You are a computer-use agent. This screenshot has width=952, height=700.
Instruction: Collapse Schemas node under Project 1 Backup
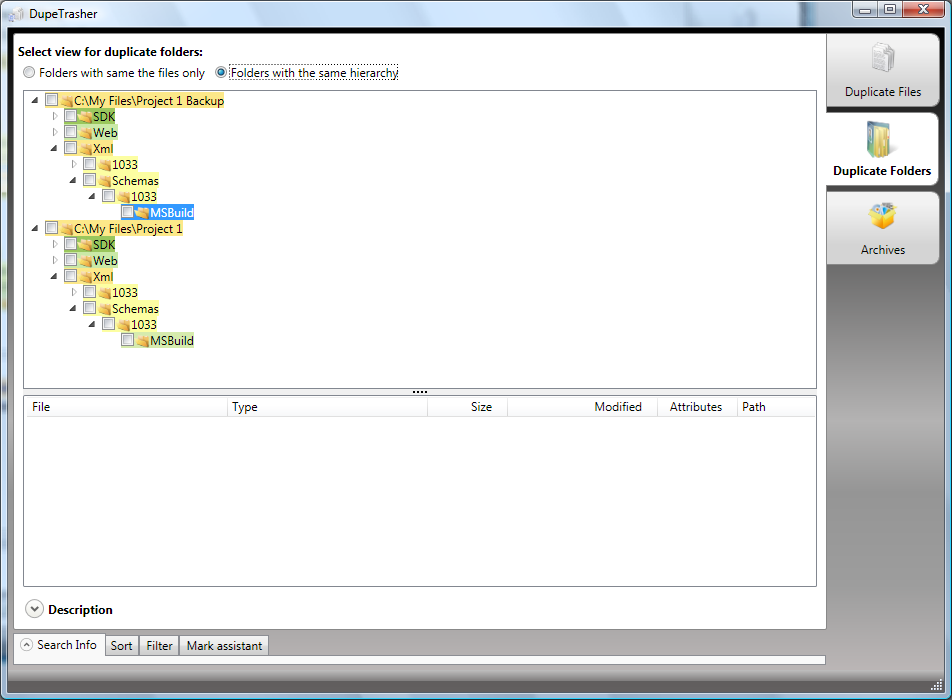(x=73, y=180)
